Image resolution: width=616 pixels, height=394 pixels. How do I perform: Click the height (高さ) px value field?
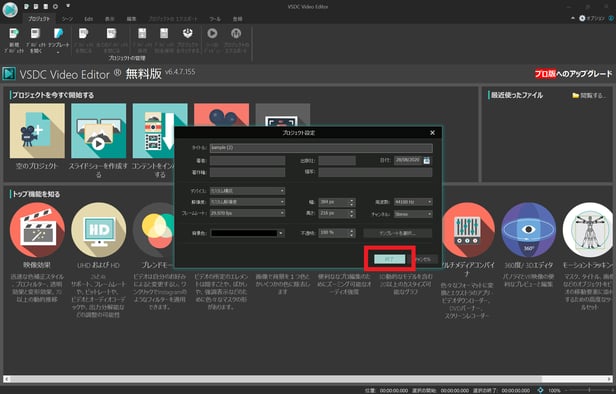(x=334, y=213)
